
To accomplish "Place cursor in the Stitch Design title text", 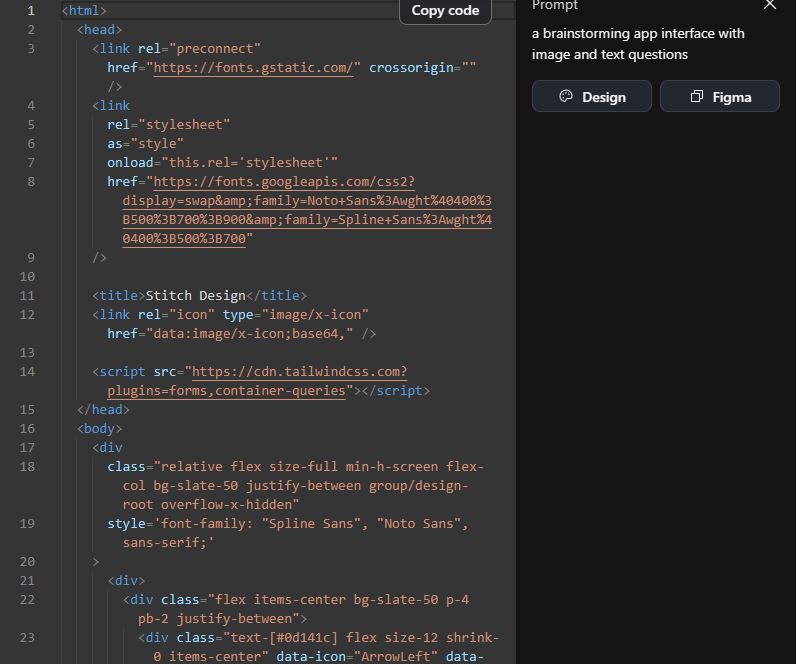I will tap(195, 296).
